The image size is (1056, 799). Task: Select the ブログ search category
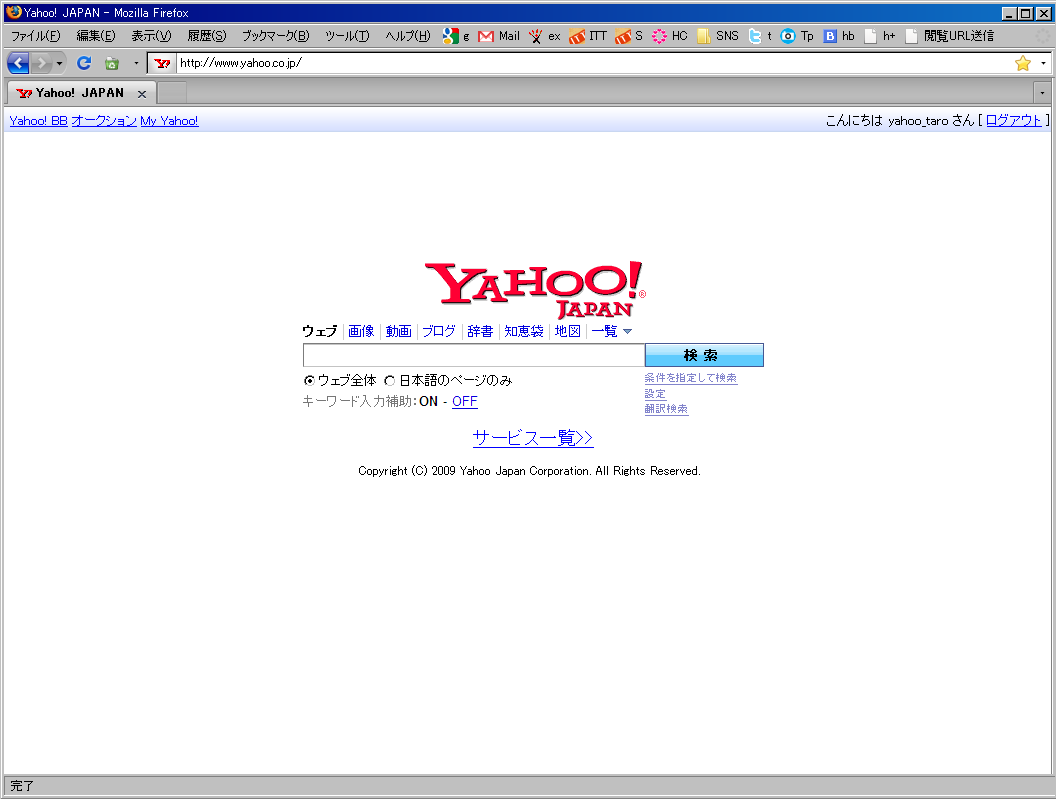click(x=438, y=331)
